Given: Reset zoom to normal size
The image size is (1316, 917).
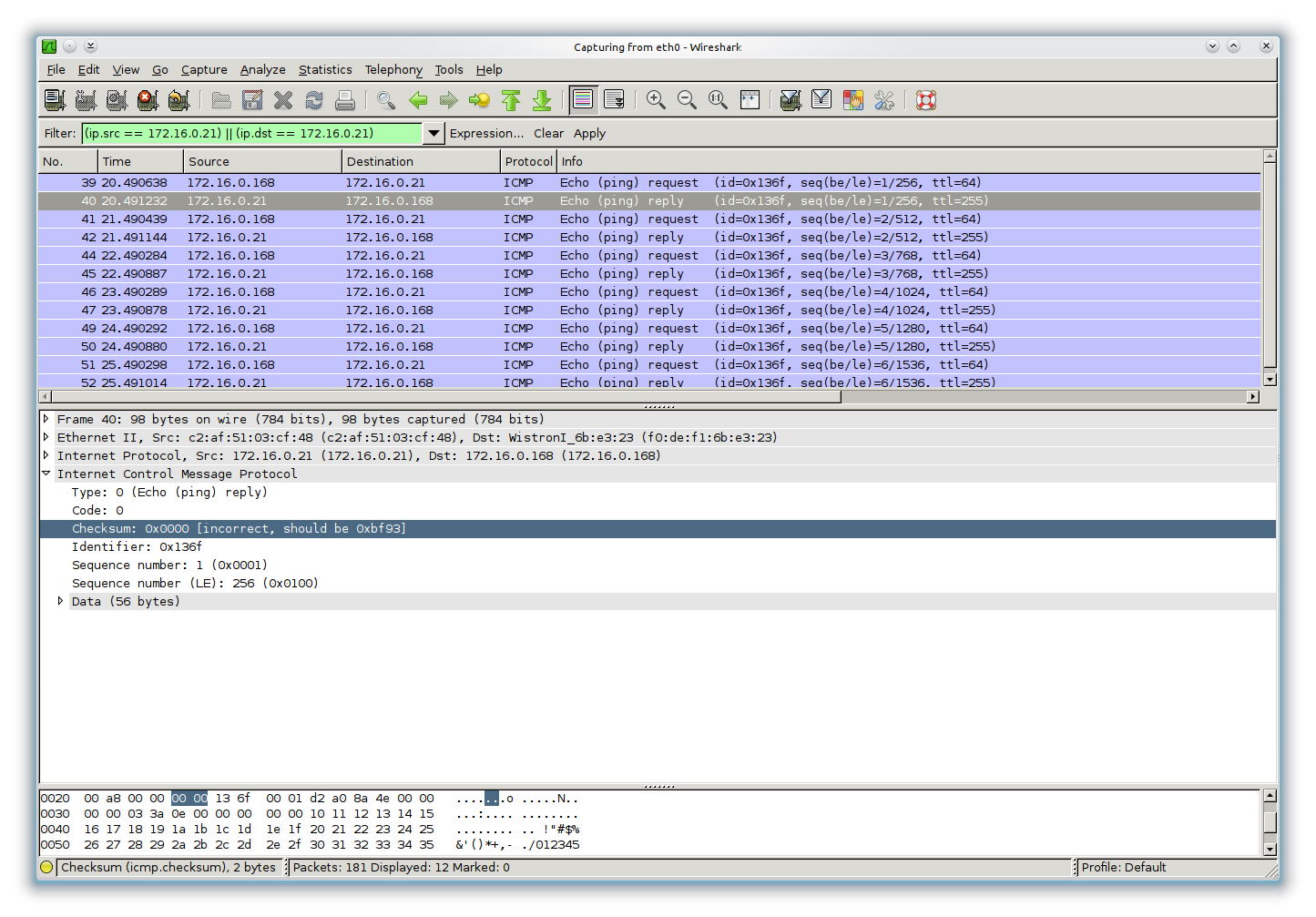Looking at the screenshot, I should click(718, 100).
